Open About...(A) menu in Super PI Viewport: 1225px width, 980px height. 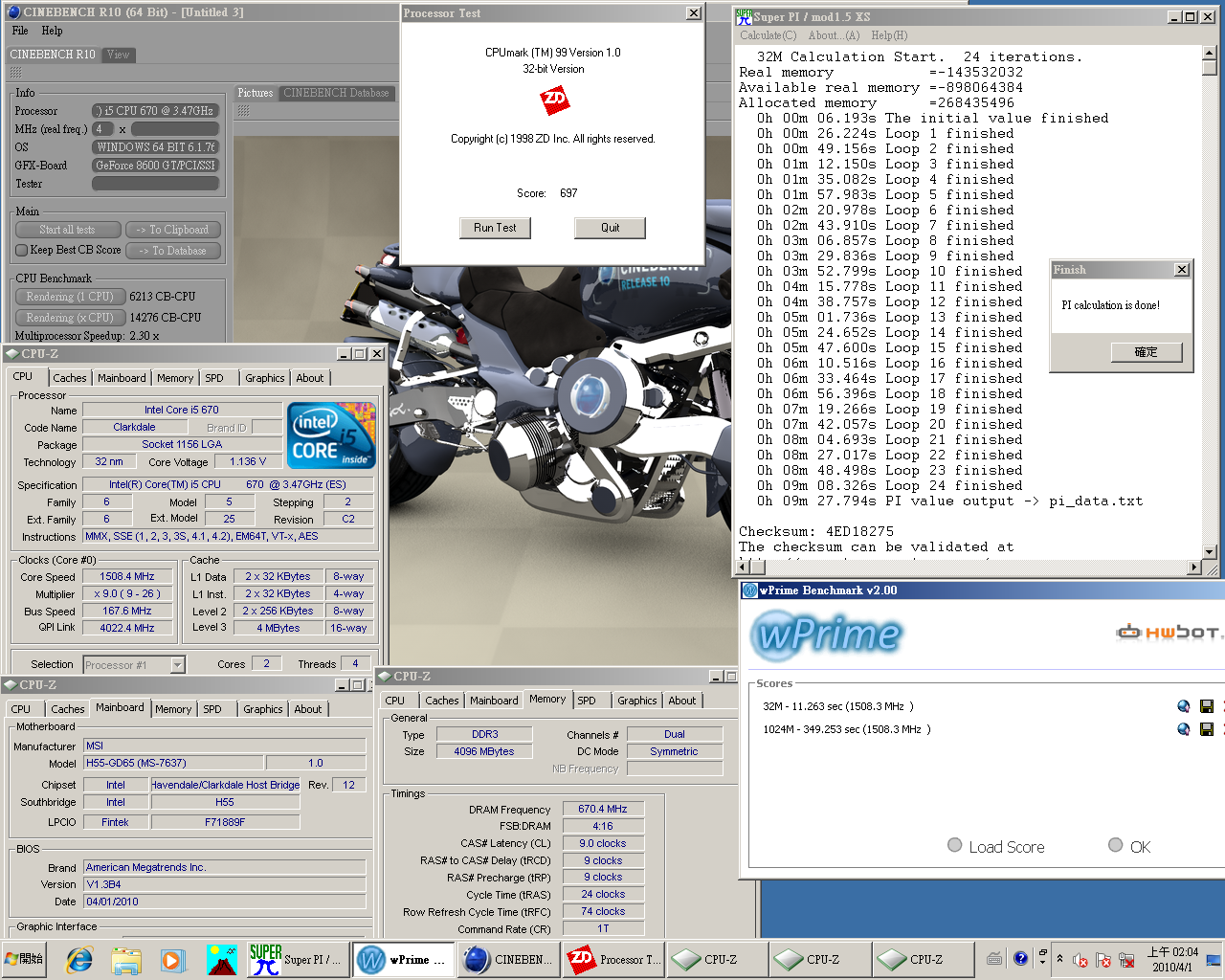point(834,35)
